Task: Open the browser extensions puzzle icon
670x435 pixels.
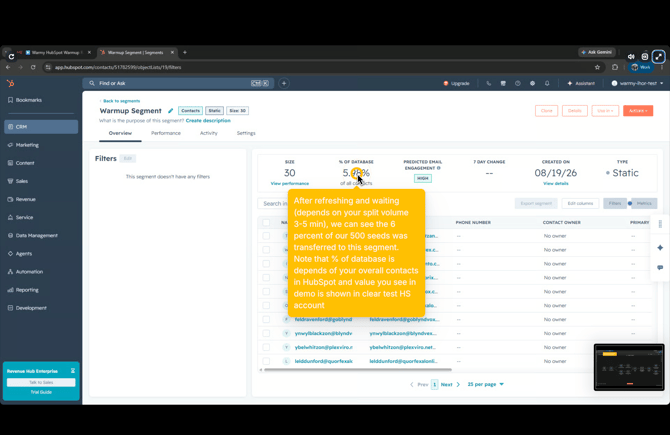Action: coord(615,67)
